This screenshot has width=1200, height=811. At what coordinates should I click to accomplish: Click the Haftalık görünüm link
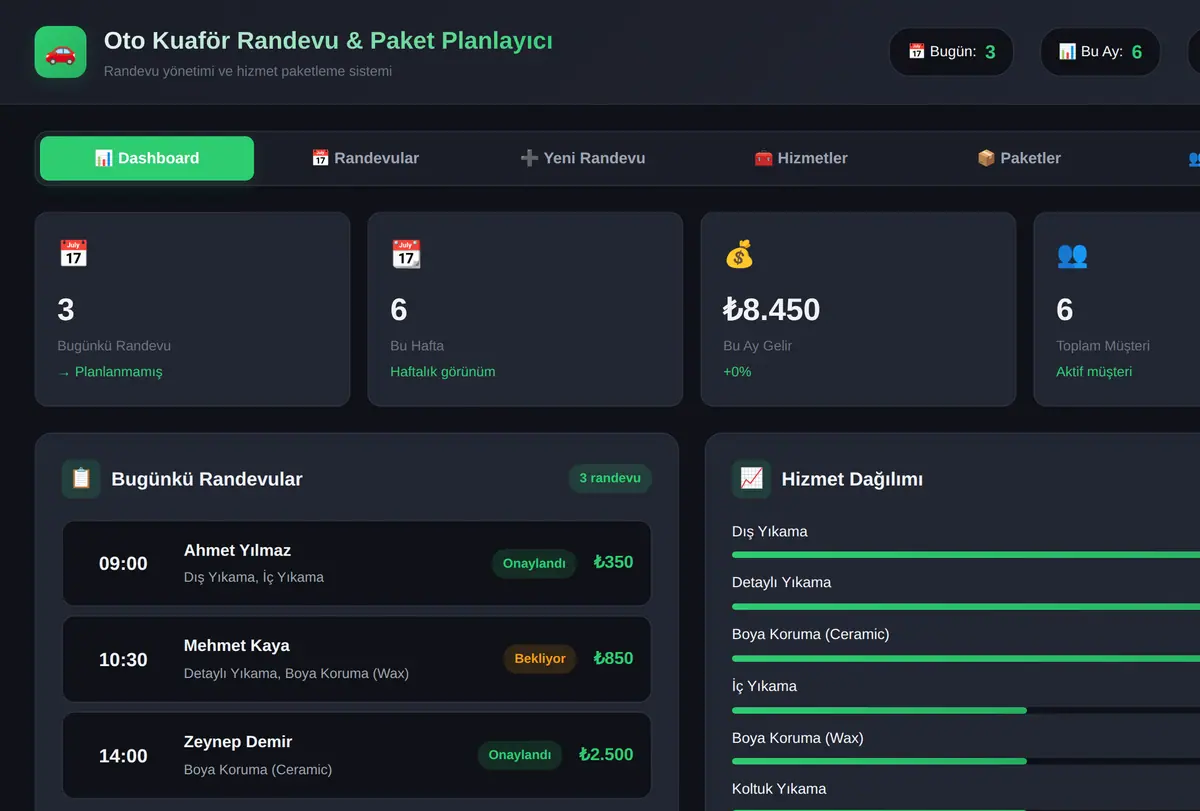pos(442,372)
